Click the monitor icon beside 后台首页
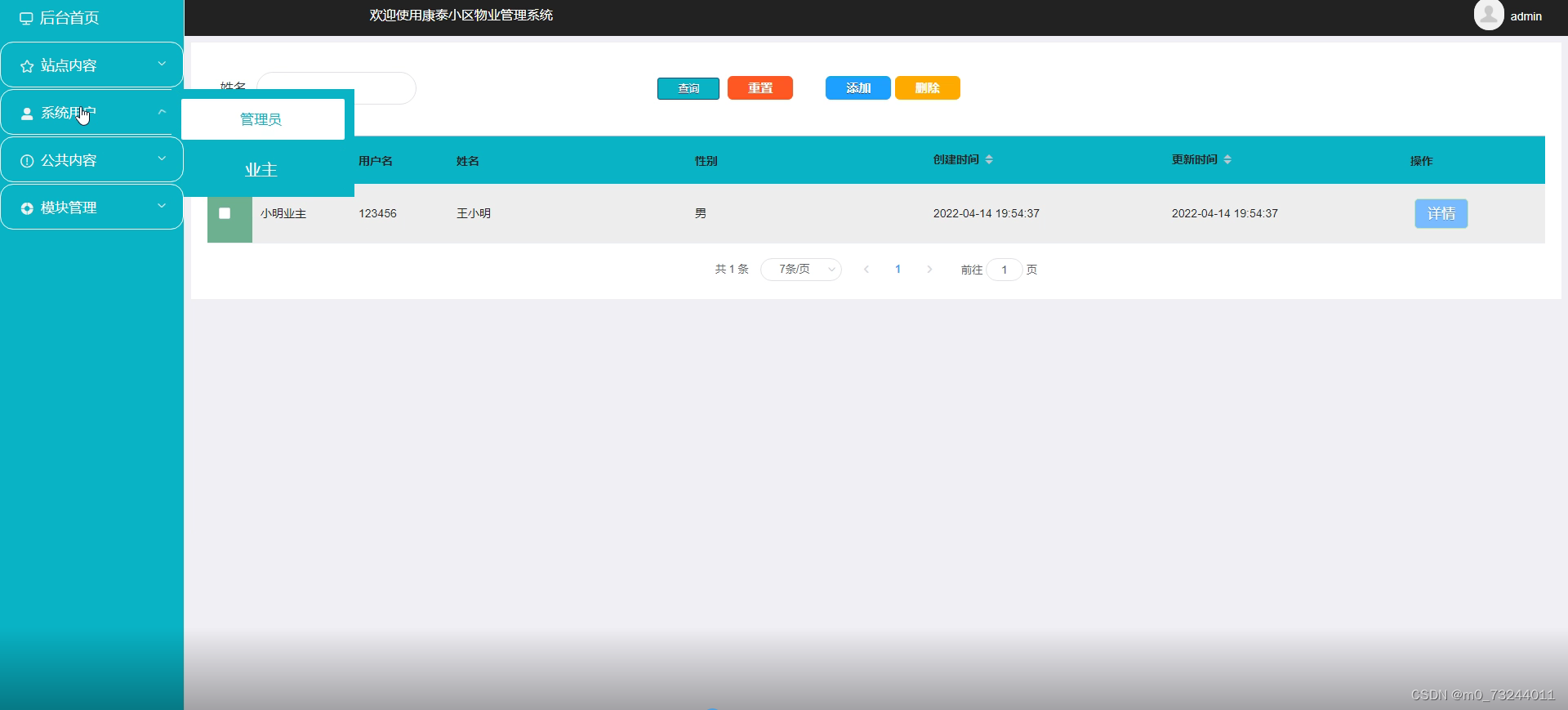Screen dimensions: 1568x710 (x=26, y=18)
